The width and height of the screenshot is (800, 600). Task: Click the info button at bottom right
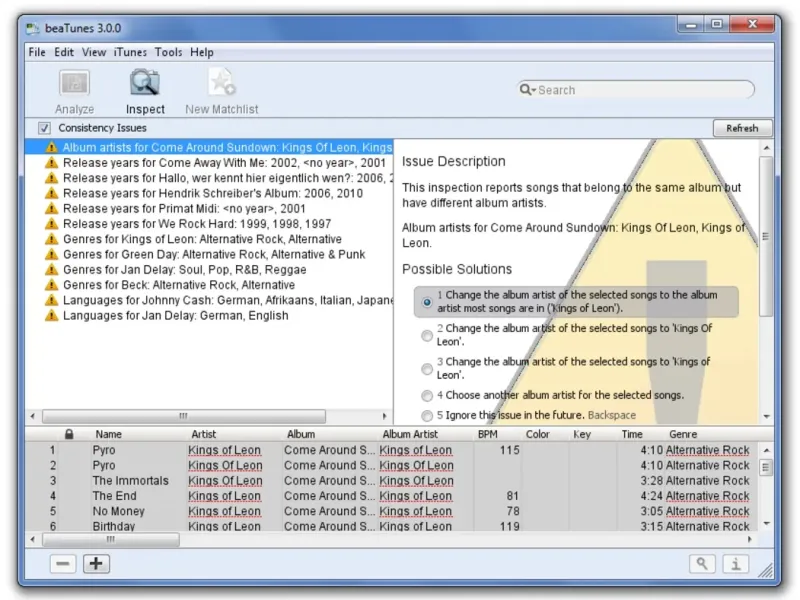coord(736,564)
